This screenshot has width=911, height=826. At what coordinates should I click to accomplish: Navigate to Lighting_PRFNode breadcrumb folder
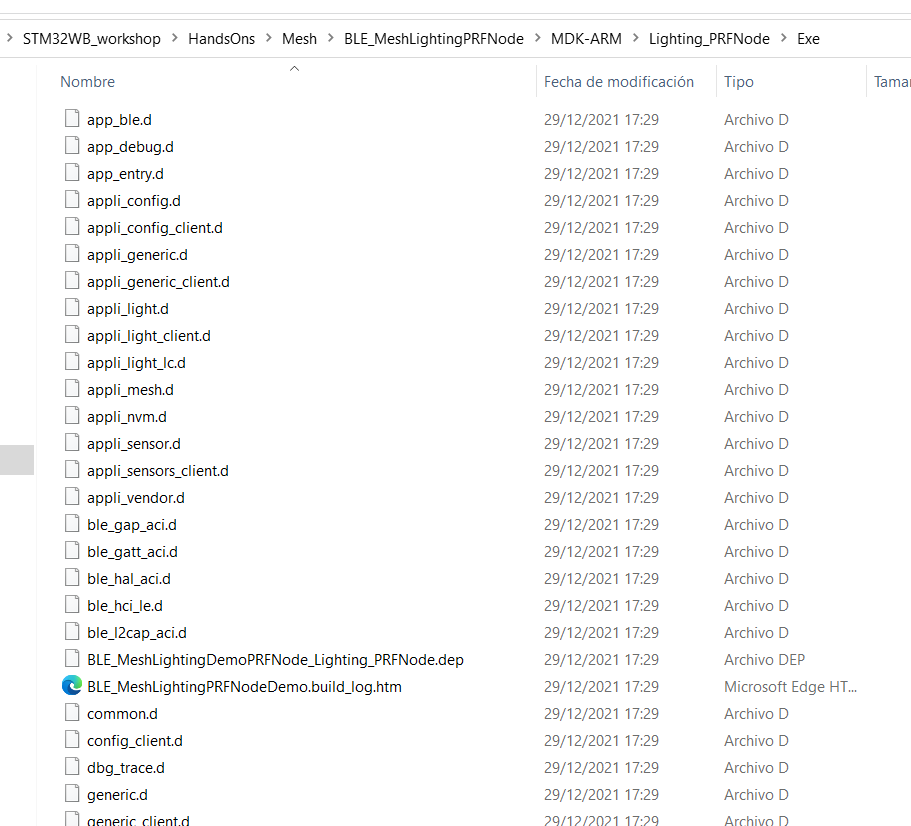[709, 39]
